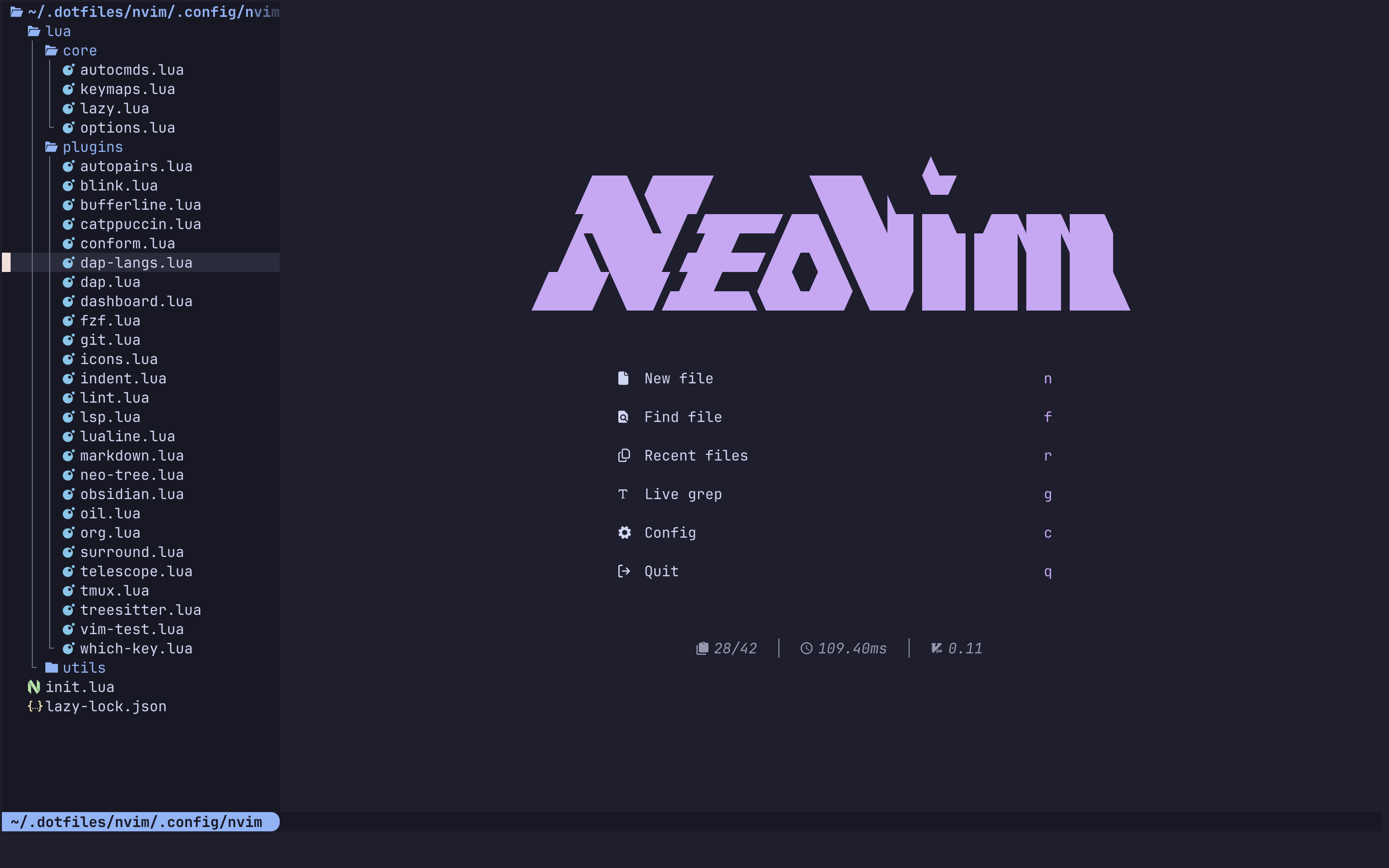Open autopairs.lua in the file tree
1389x868 pixels.
pos(136,166)
